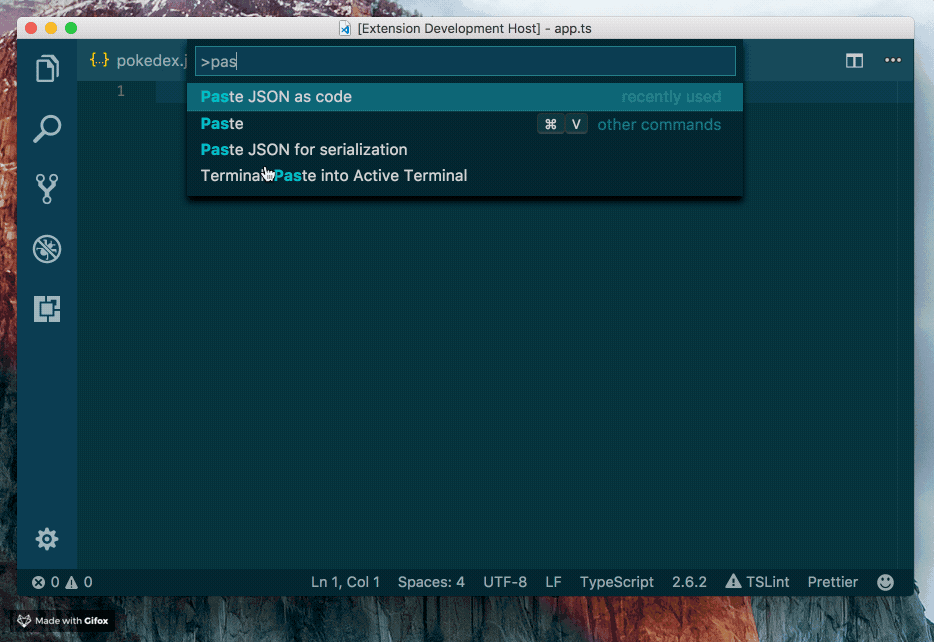Image resolution: width=934 pixels, height=642 pixels.
Task: Open the Debug view
Action: 47,249
